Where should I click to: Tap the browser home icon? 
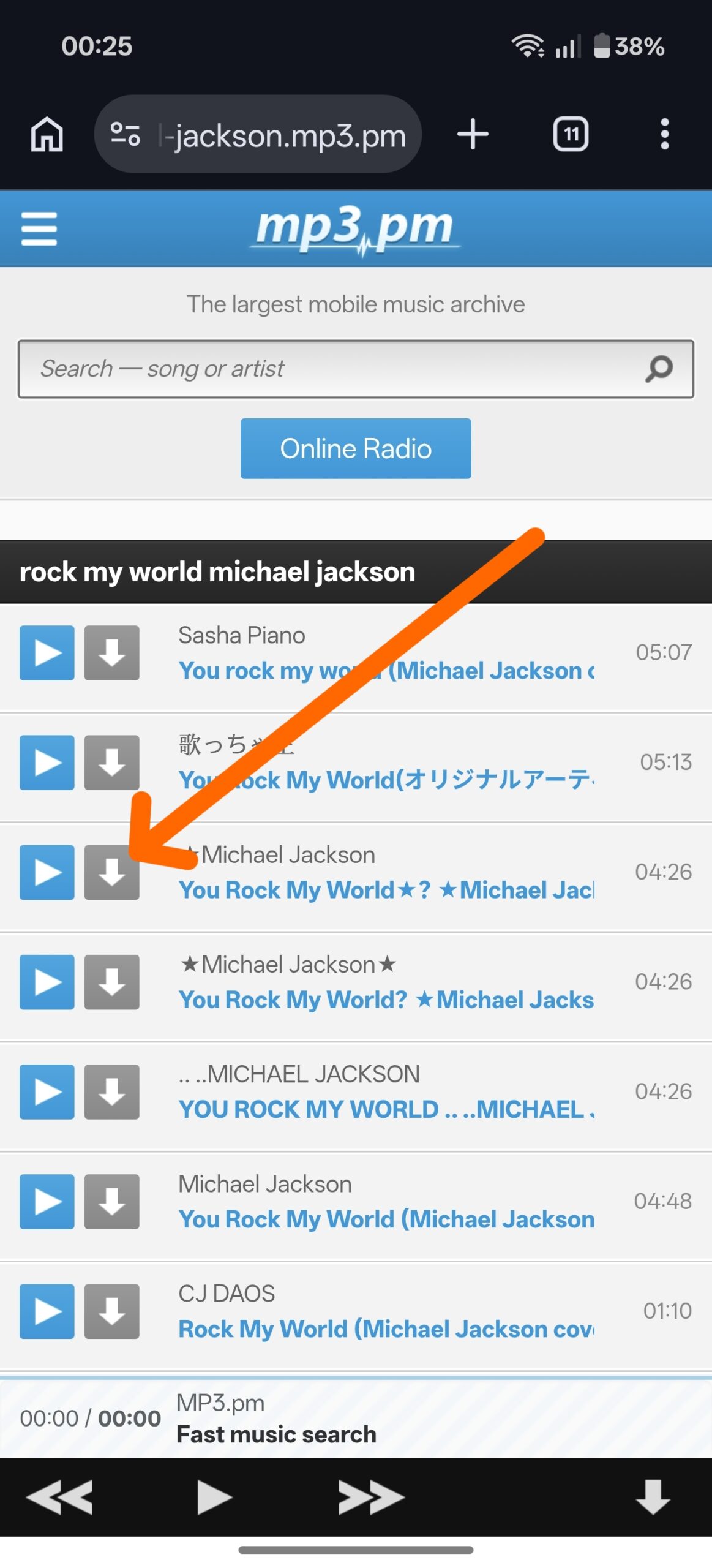point(47,134)
